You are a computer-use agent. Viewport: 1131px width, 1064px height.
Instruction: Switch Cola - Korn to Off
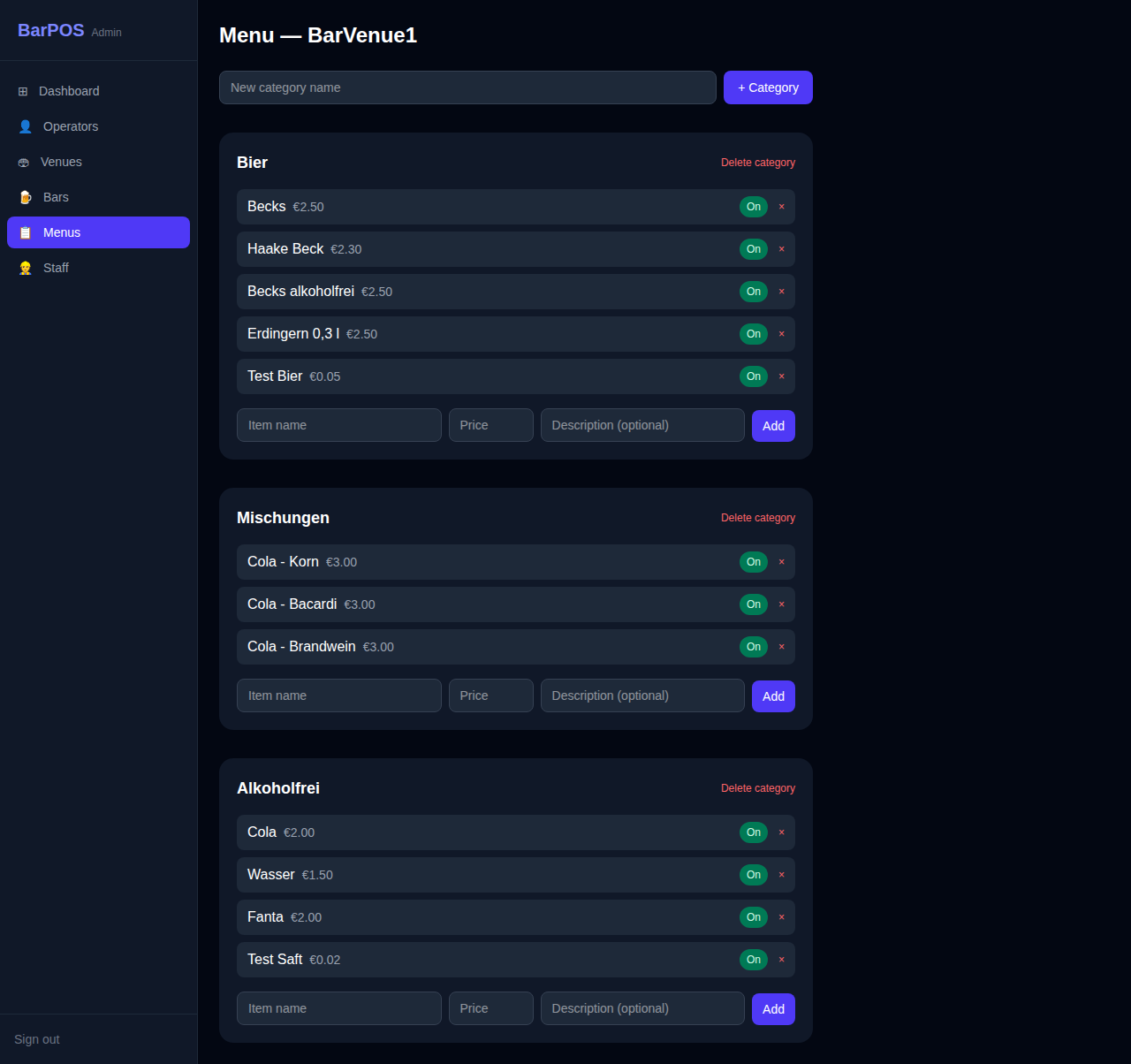[753, 561]
